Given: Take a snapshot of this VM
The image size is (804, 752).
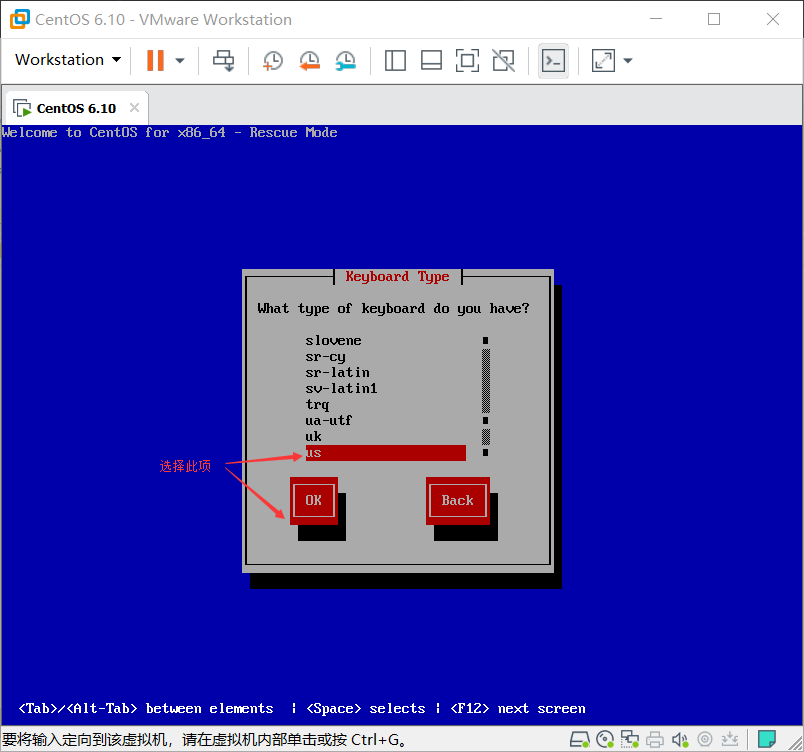Looking at the screenshot, I should click(273, 60).
